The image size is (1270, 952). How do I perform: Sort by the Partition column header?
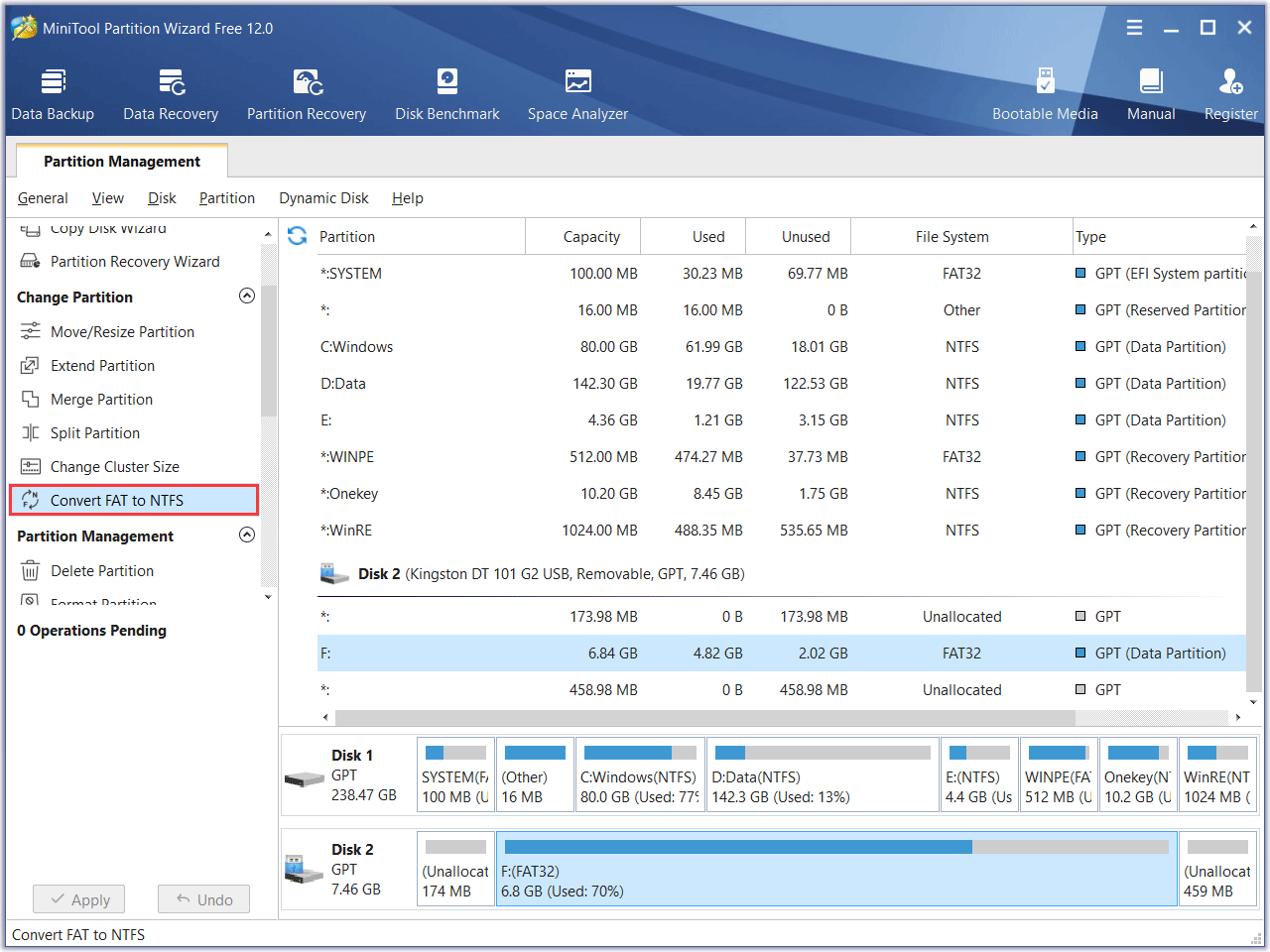tap(421, 236)
